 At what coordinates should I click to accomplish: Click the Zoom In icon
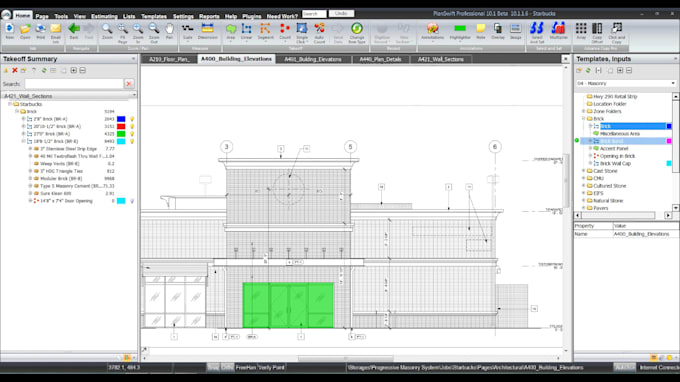(x=138, y=29)
